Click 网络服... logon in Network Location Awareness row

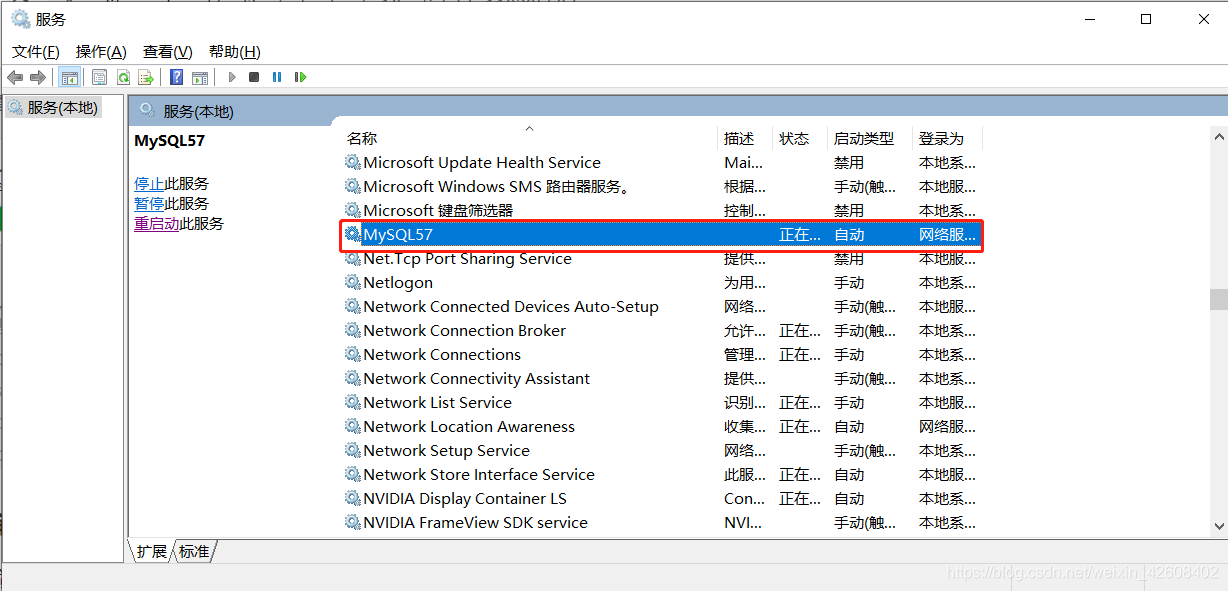coord(947,426)
